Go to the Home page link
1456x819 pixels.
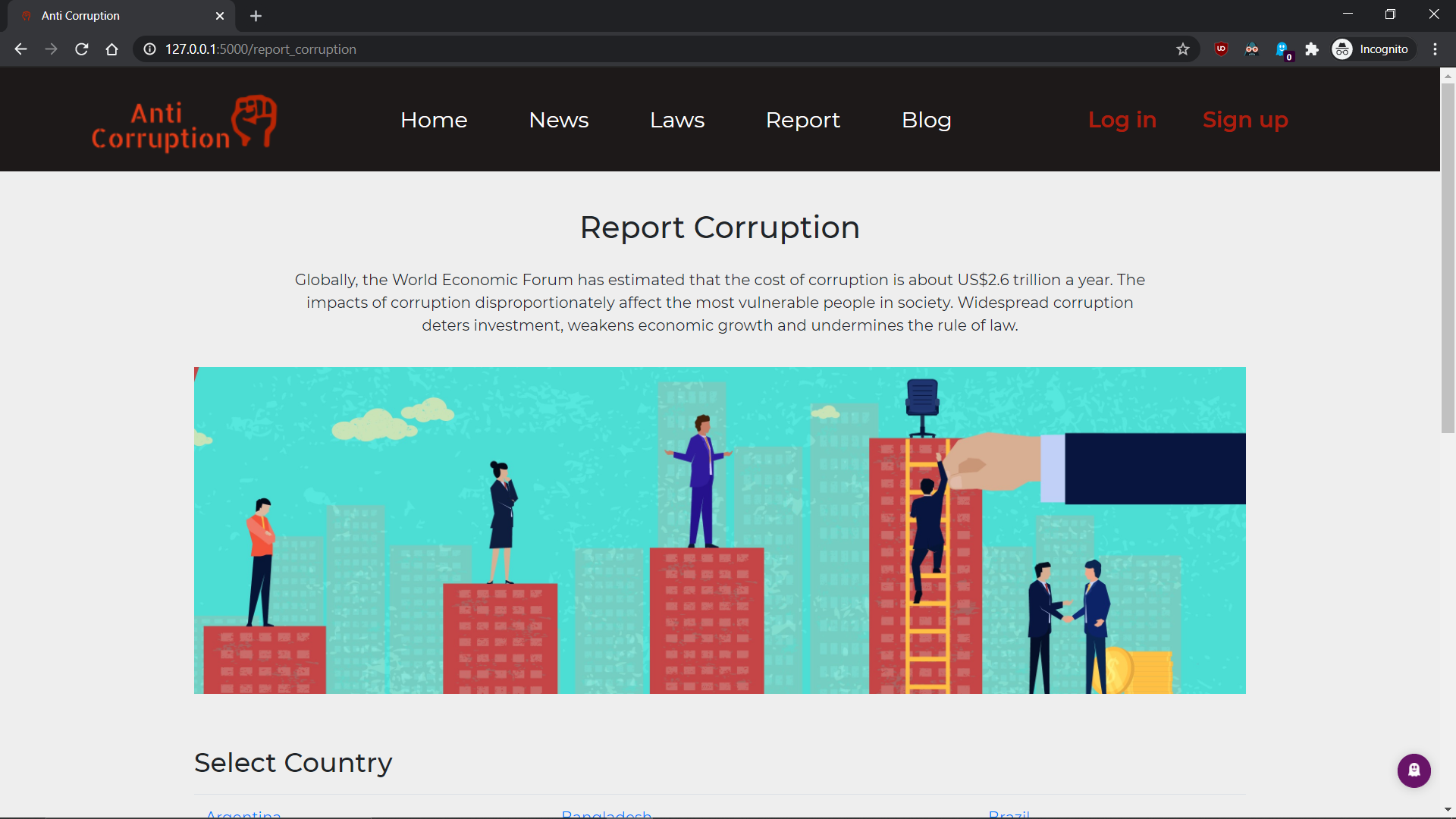point(434,120)
